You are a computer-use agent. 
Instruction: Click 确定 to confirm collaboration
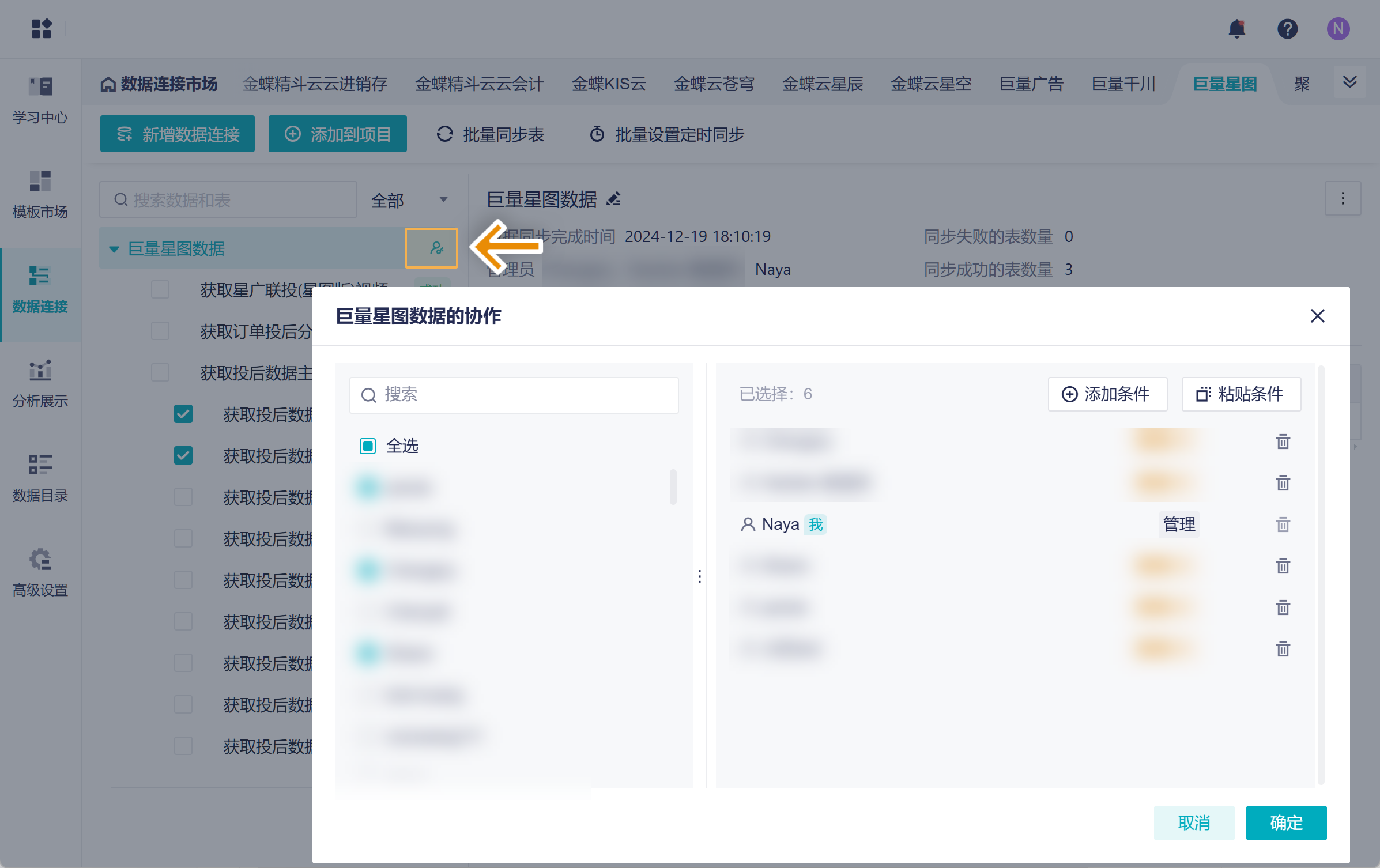(x=1286, y=822)
